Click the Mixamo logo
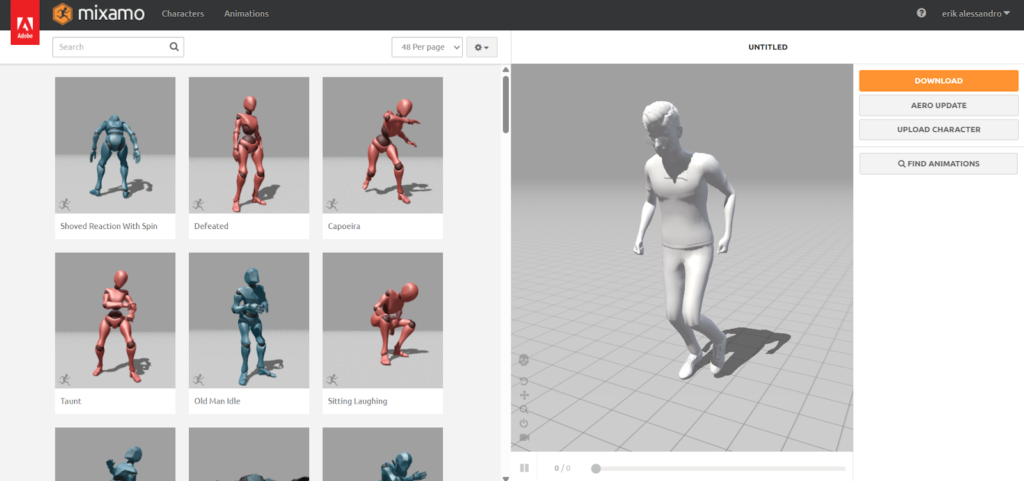 point(99,13)
